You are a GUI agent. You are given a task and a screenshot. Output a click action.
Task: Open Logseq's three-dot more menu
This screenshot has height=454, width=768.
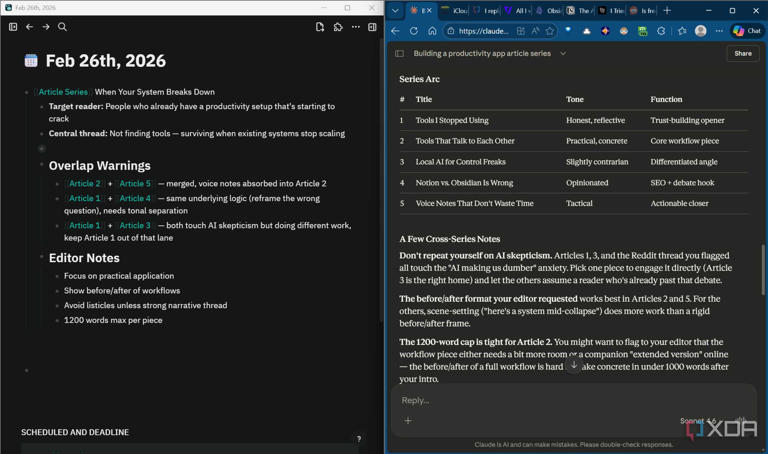point(356,27)
